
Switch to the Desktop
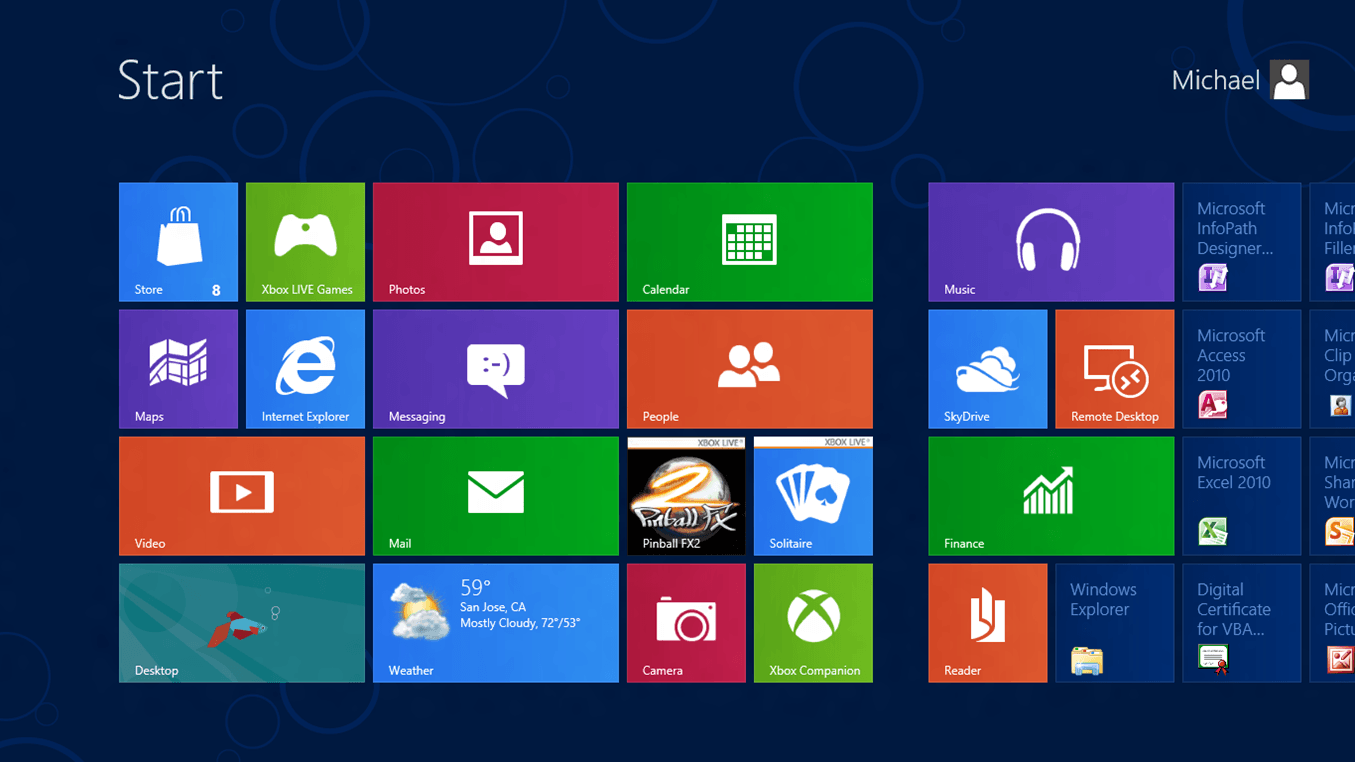pos(241,622)
